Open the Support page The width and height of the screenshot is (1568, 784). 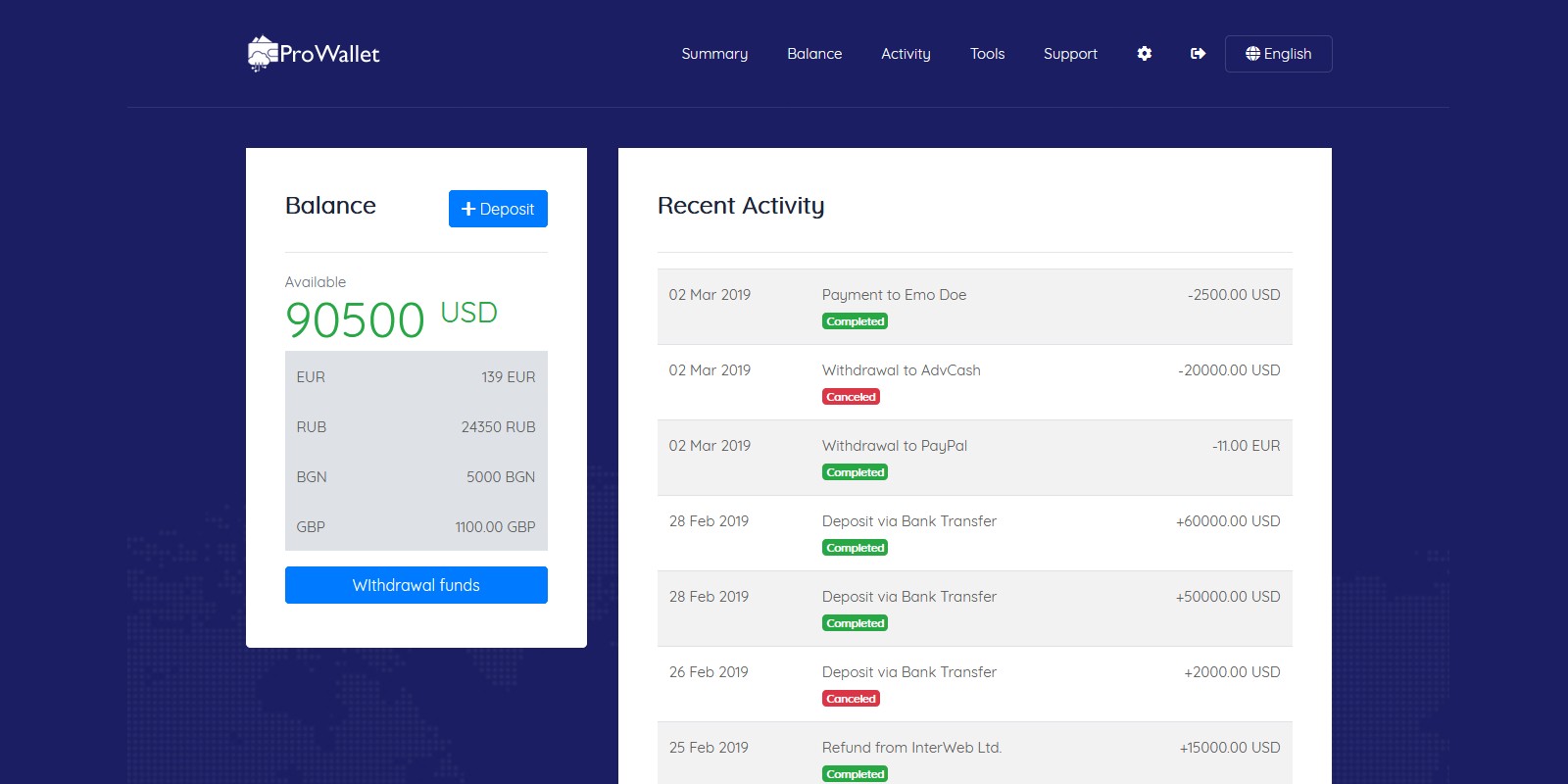coord(1070,54)
